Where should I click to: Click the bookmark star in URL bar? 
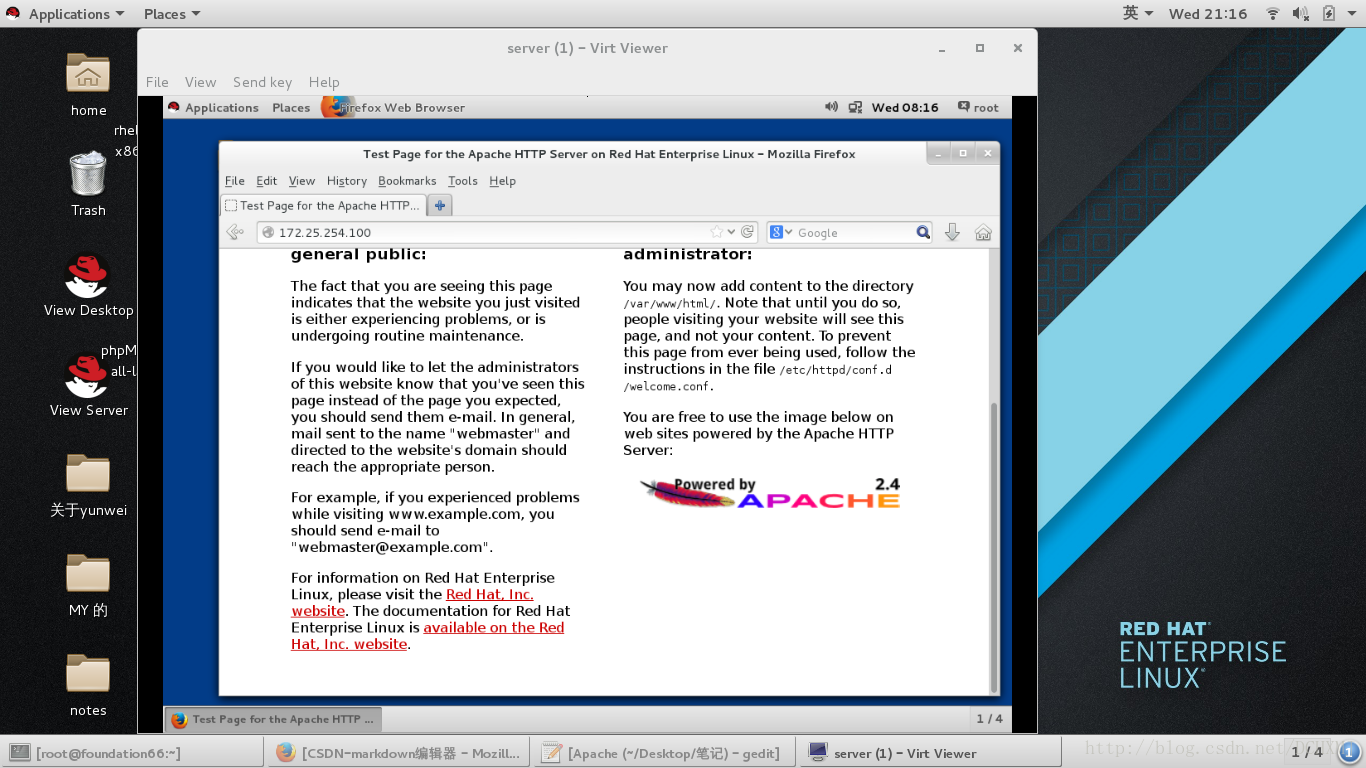[717, 232]
